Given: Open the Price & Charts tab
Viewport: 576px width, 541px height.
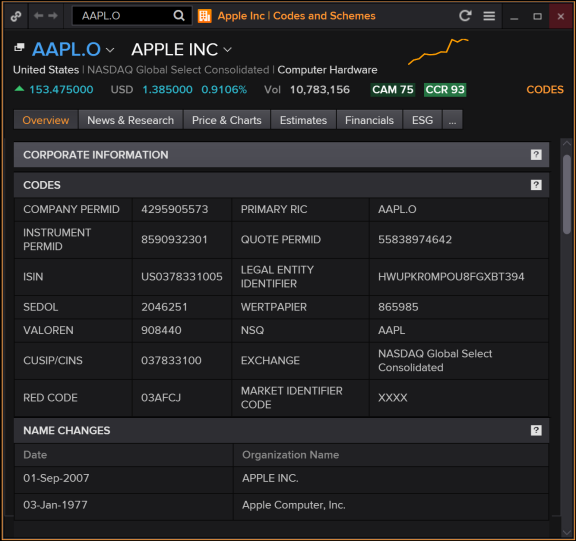Looking at the screenshot, I should [x=227, y=120].
